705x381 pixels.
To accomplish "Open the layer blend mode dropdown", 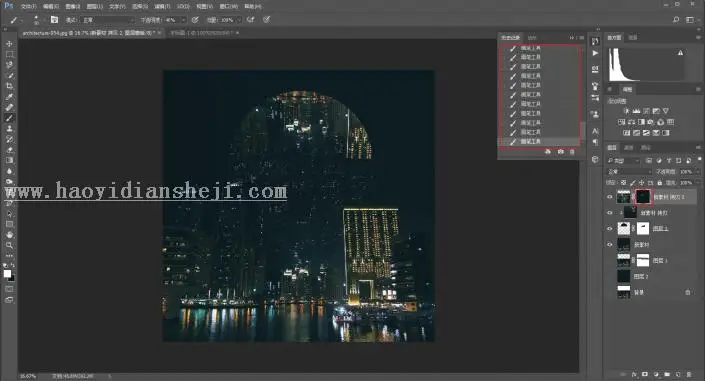I will pos(629,172).
